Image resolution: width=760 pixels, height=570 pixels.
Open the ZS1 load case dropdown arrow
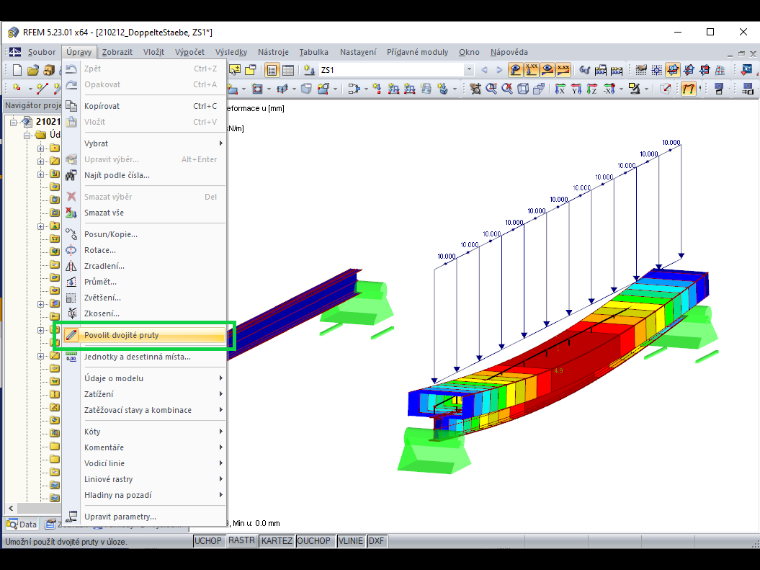469,70
